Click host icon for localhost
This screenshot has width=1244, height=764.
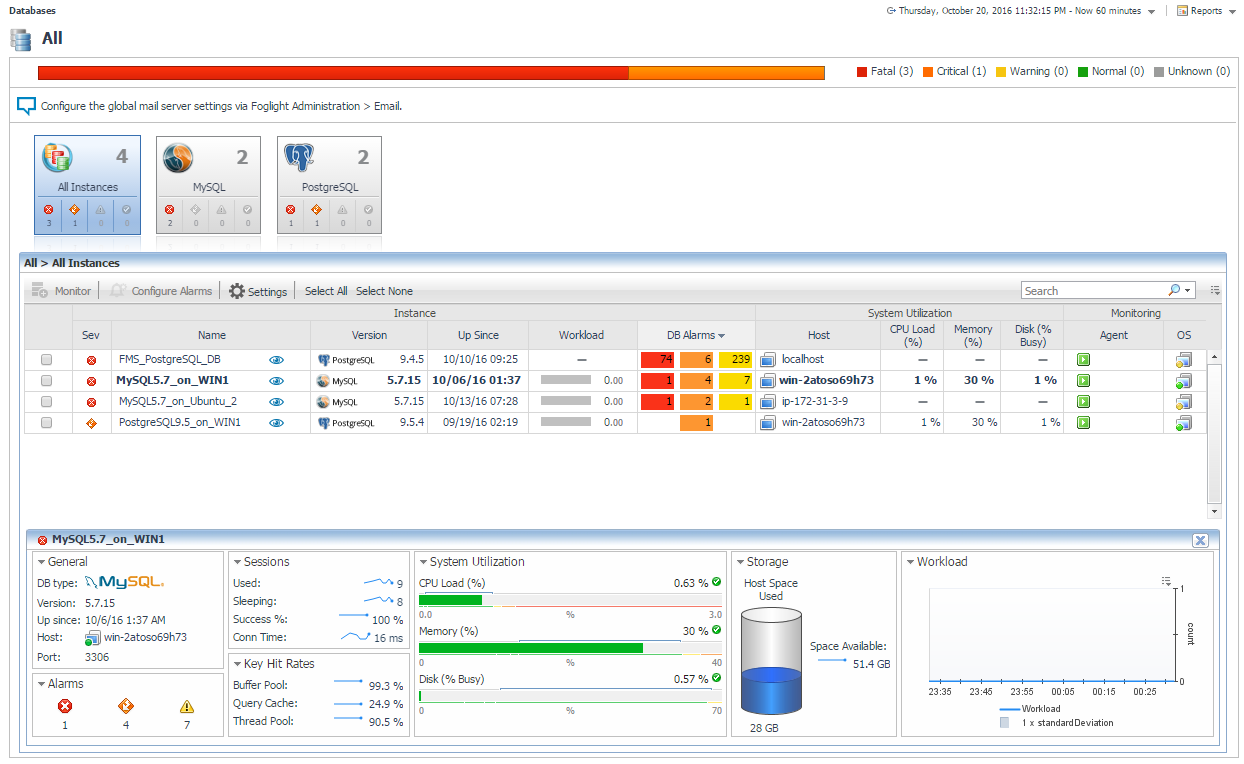click(x=768, y=359)
